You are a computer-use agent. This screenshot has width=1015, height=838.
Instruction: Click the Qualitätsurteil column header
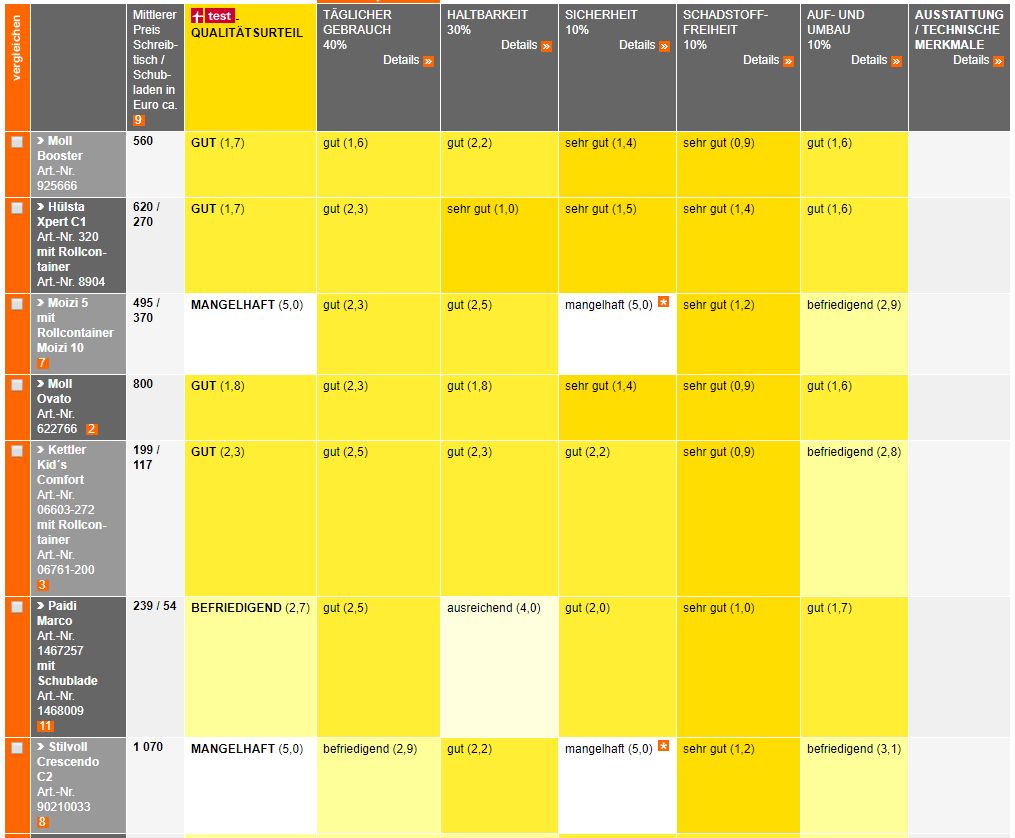point(250,67)
